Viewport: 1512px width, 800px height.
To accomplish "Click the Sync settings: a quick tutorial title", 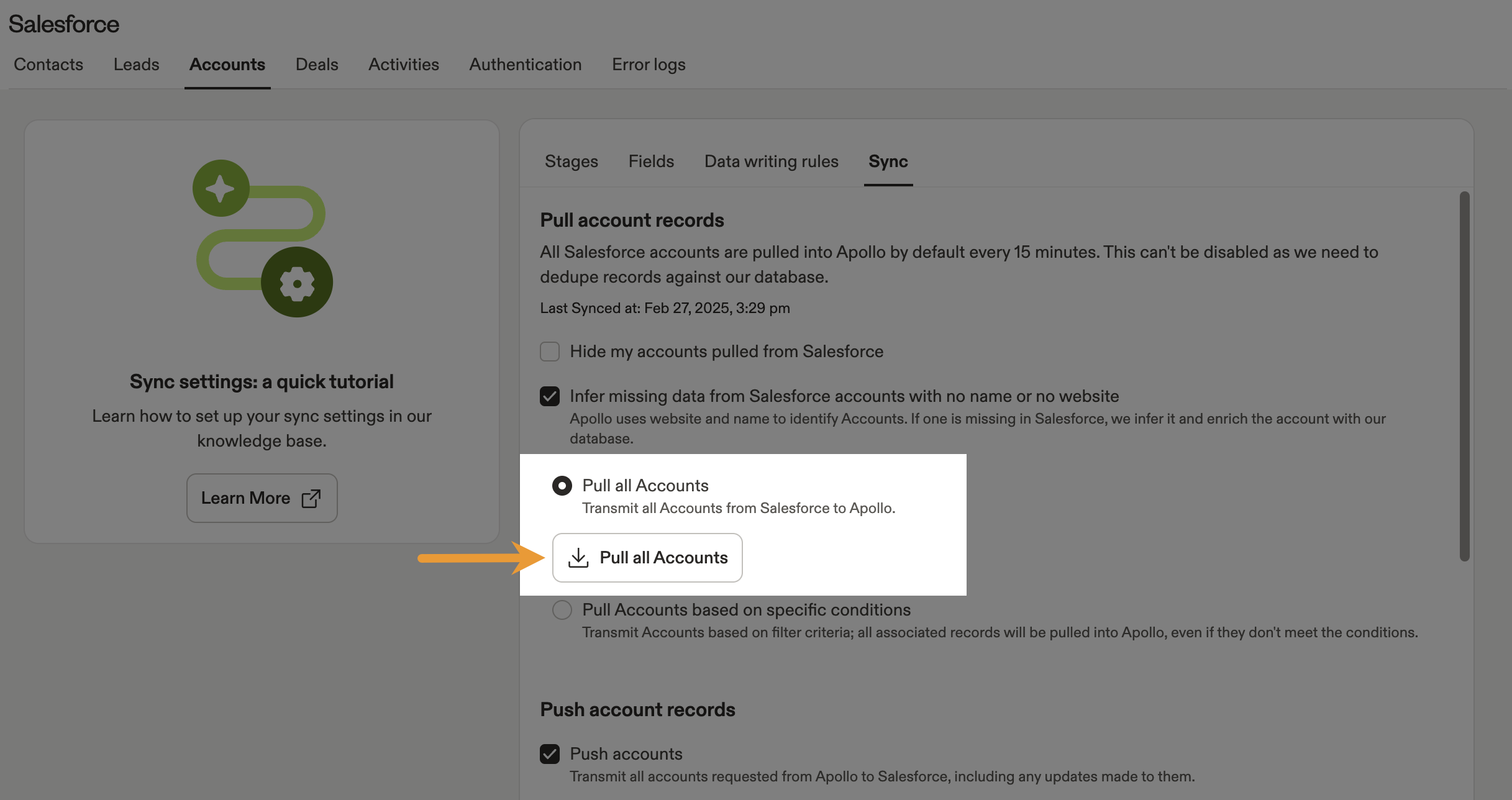I will click(262, 381).
